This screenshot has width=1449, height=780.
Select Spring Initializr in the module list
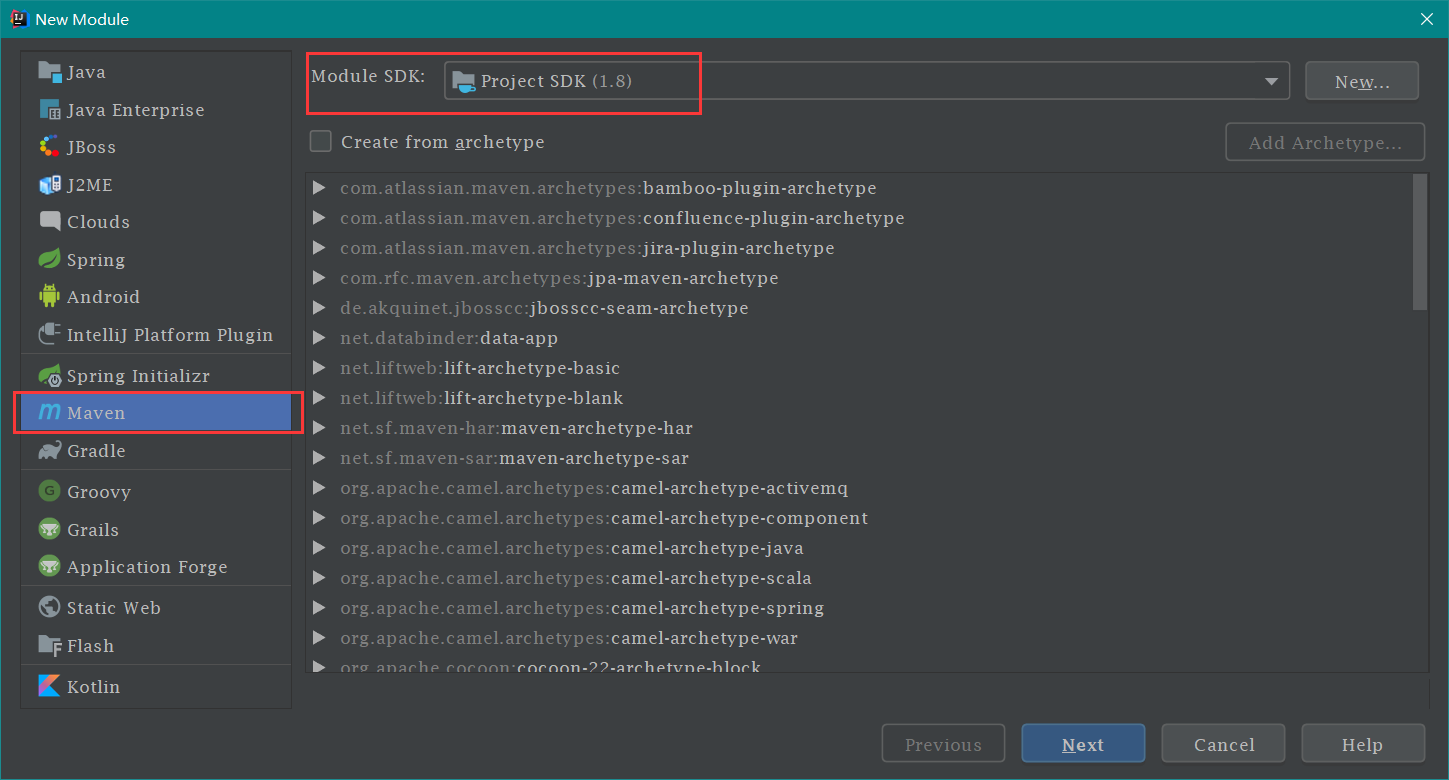(137, 376)
